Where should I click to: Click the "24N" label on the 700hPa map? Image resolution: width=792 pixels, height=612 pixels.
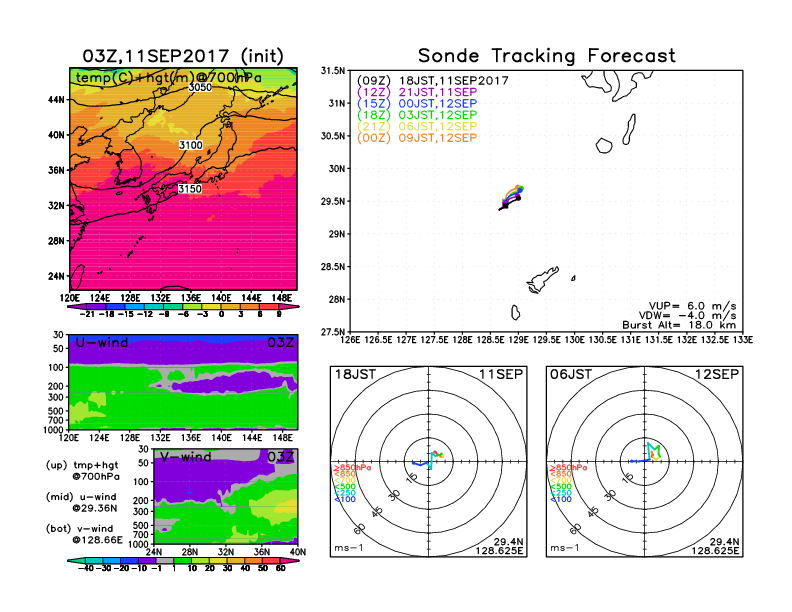pos(57,276)
